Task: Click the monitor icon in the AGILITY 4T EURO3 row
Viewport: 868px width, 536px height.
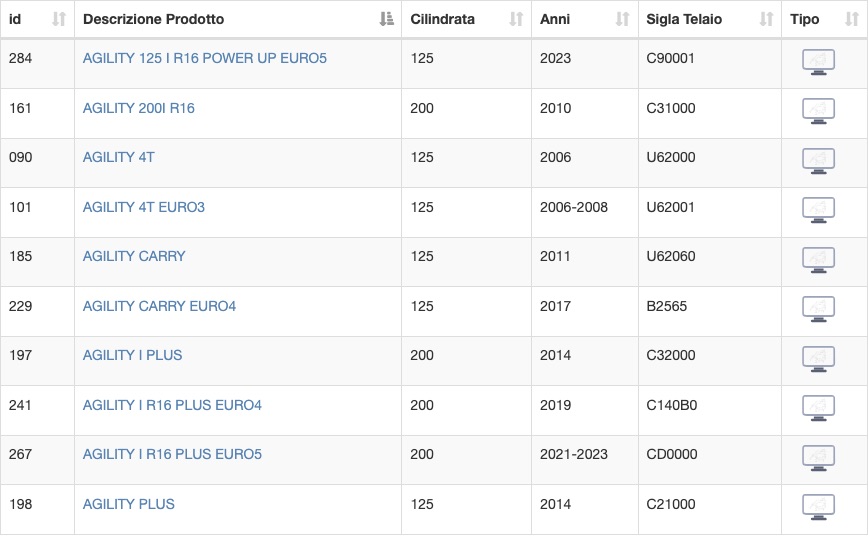Action: point(818,210)
